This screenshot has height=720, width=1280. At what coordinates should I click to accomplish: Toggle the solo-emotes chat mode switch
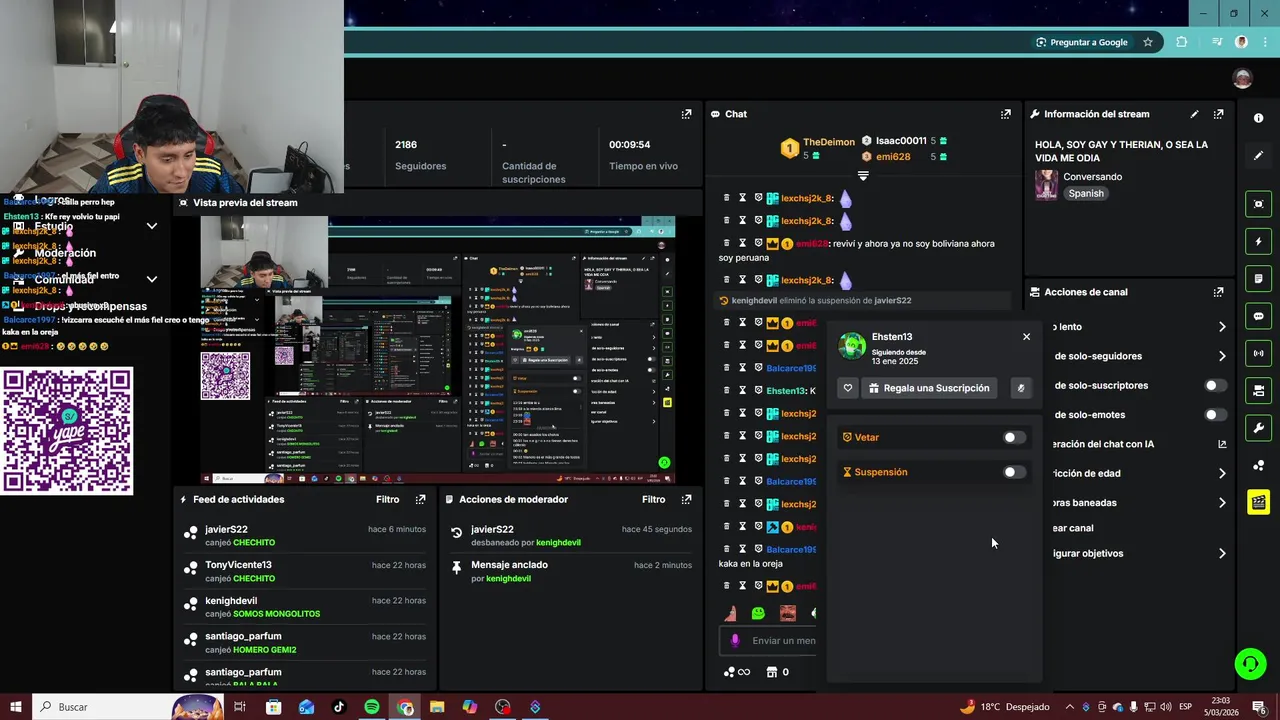point(1215,415)
